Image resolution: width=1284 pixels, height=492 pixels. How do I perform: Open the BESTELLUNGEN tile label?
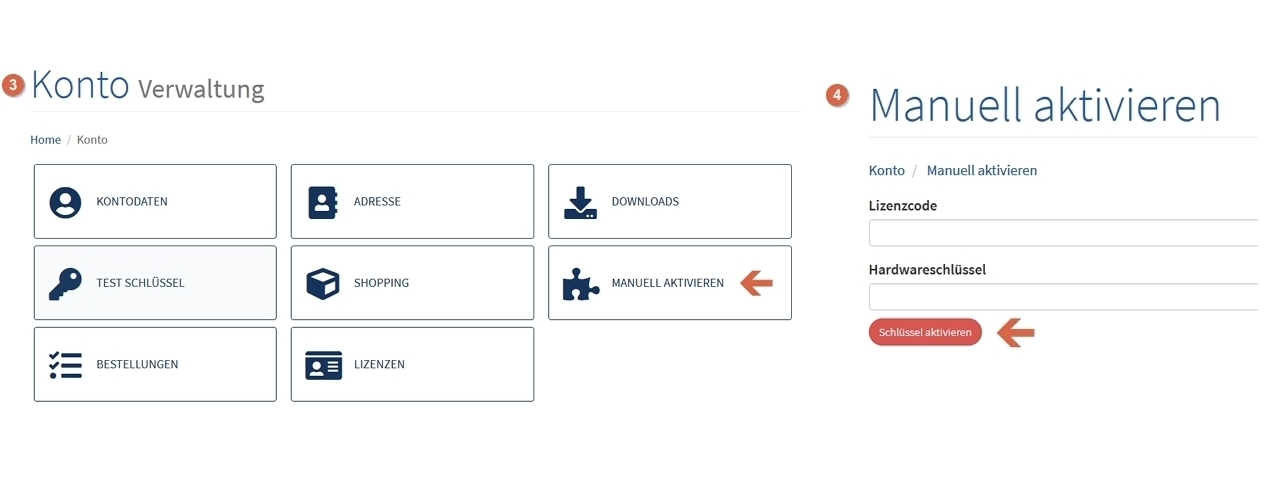(137, 364)
